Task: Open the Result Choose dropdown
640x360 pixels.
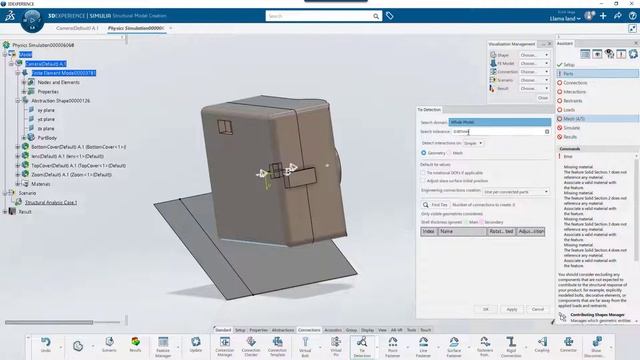Action: pyautogui.click(x=534, y=88)
